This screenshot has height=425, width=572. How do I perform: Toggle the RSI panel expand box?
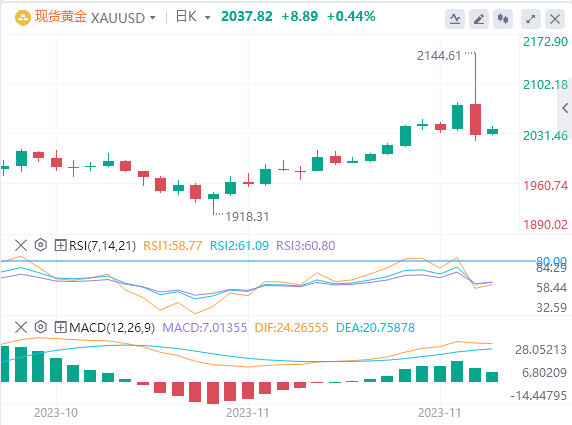tap(60, 245)
